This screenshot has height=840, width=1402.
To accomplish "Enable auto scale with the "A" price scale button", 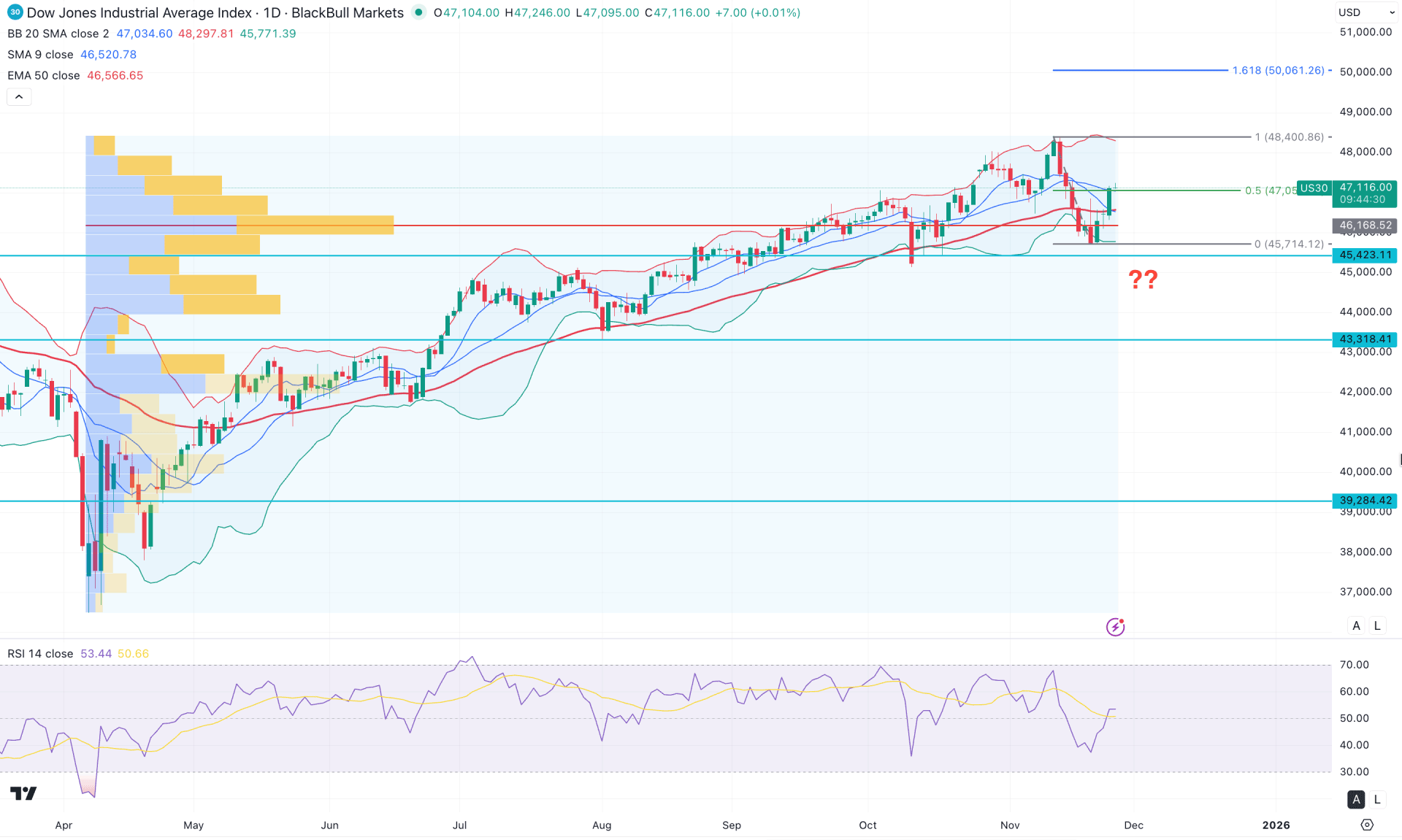I will (1356, 625).
